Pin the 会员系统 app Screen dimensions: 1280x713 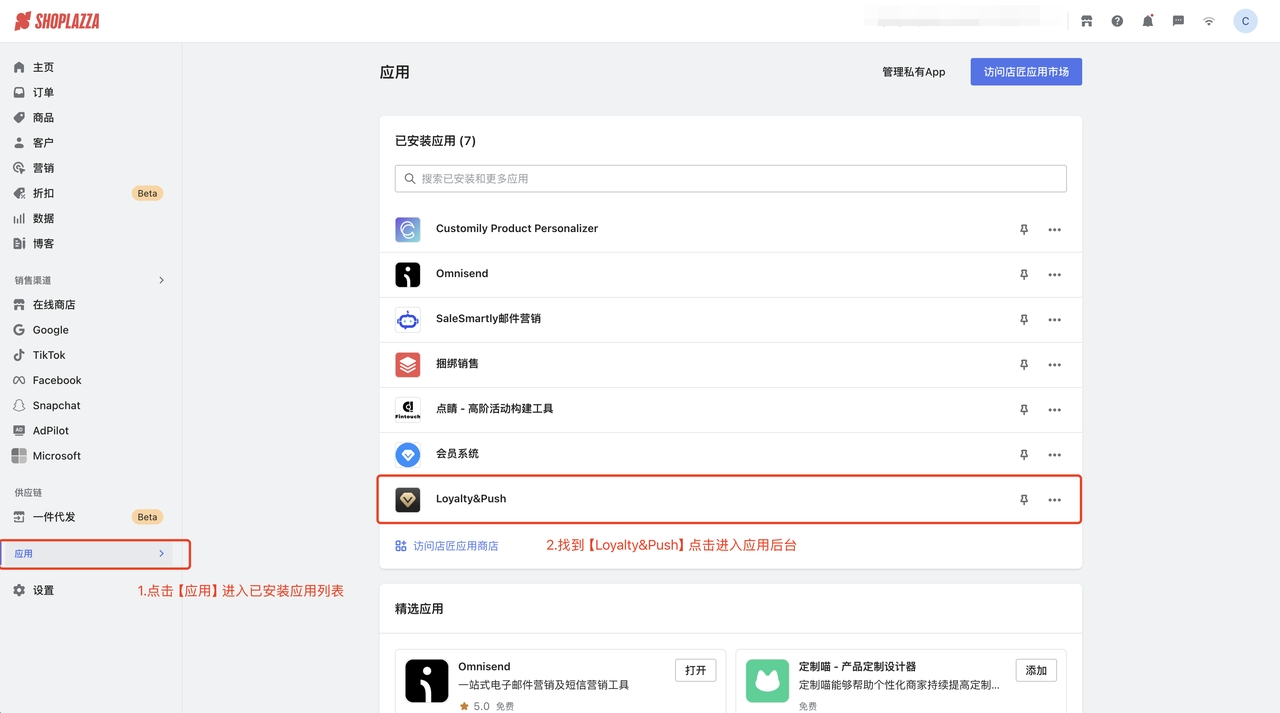click(1024, 455)
